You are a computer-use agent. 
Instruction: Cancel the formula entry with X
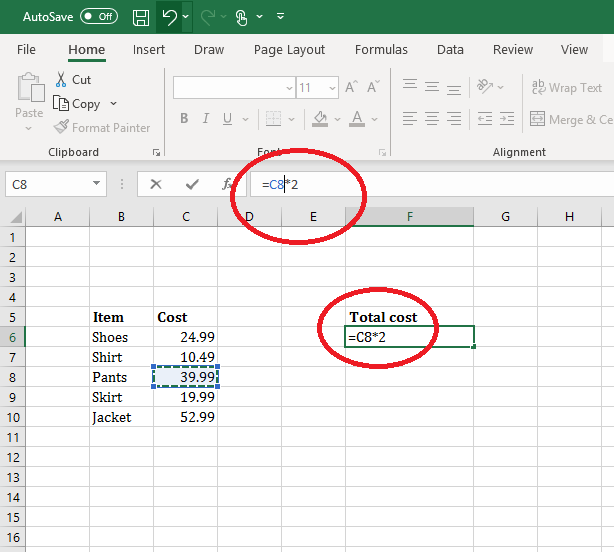pos(155,184)
